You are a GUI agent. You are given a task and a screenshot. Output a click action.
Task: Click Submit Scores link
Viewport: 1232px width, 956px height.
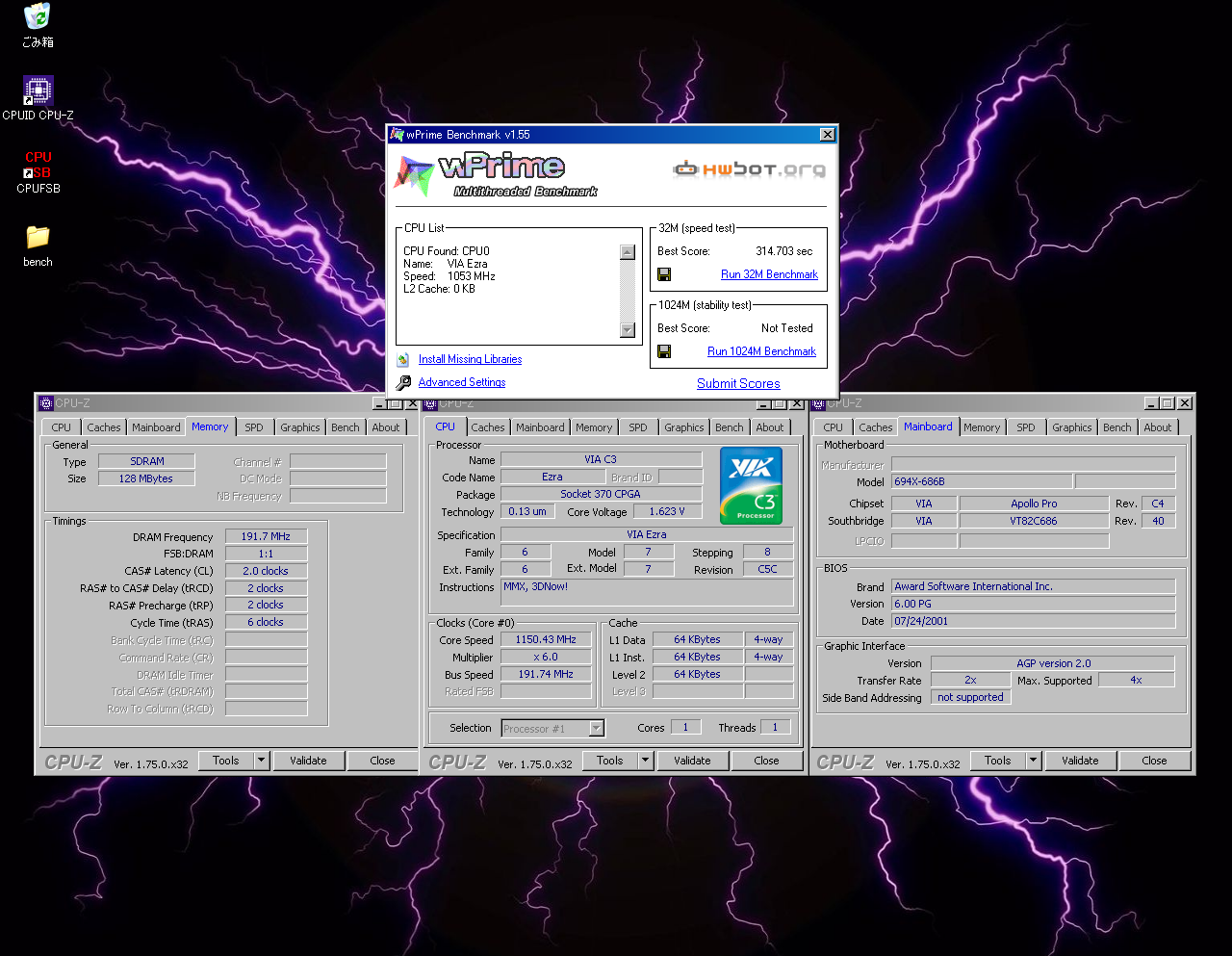tap(738, 383)
